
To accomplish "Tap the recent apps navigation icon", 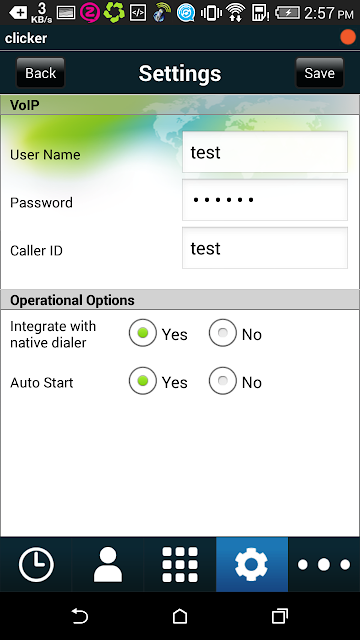I will point(280,616).
